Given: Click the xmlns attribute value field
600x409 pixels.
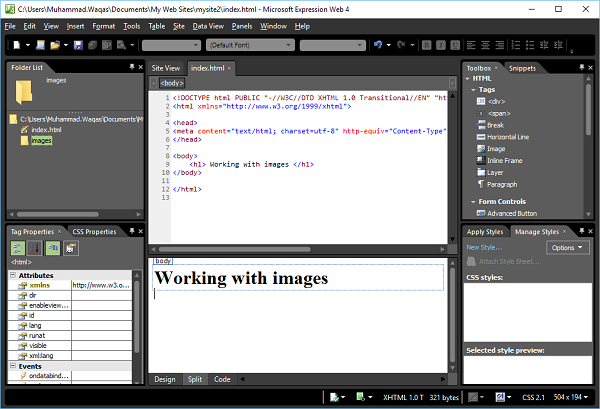Looking at the screenshot, I should (x=100, y=285).
